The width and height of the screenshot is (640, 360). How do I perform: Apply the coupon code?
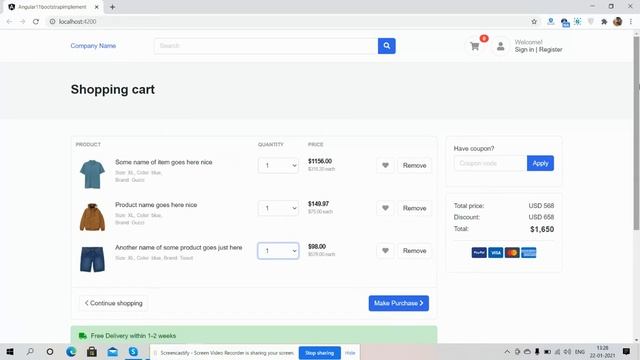(x=540, y=163)
